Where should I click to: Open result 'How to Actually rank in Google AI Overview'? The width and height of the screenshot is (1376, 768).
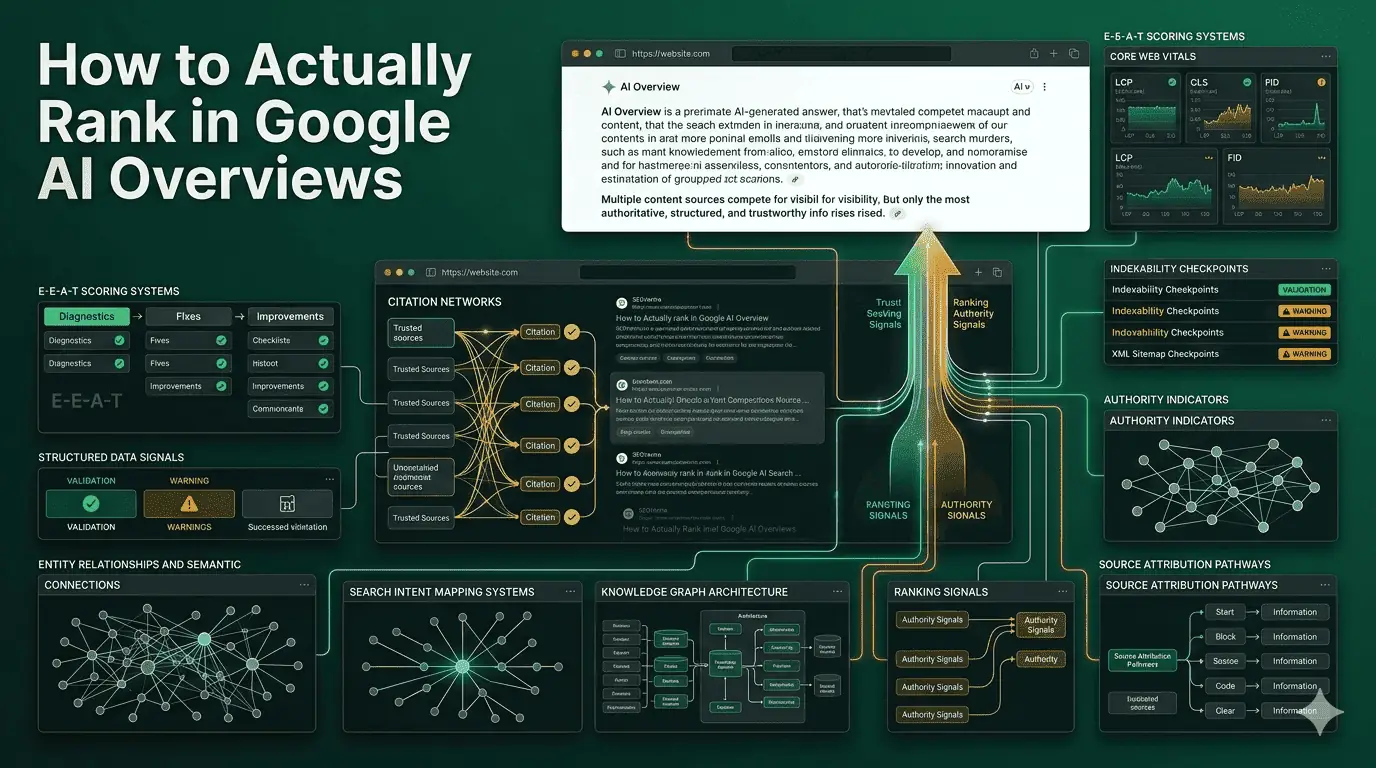coord(692,318)
